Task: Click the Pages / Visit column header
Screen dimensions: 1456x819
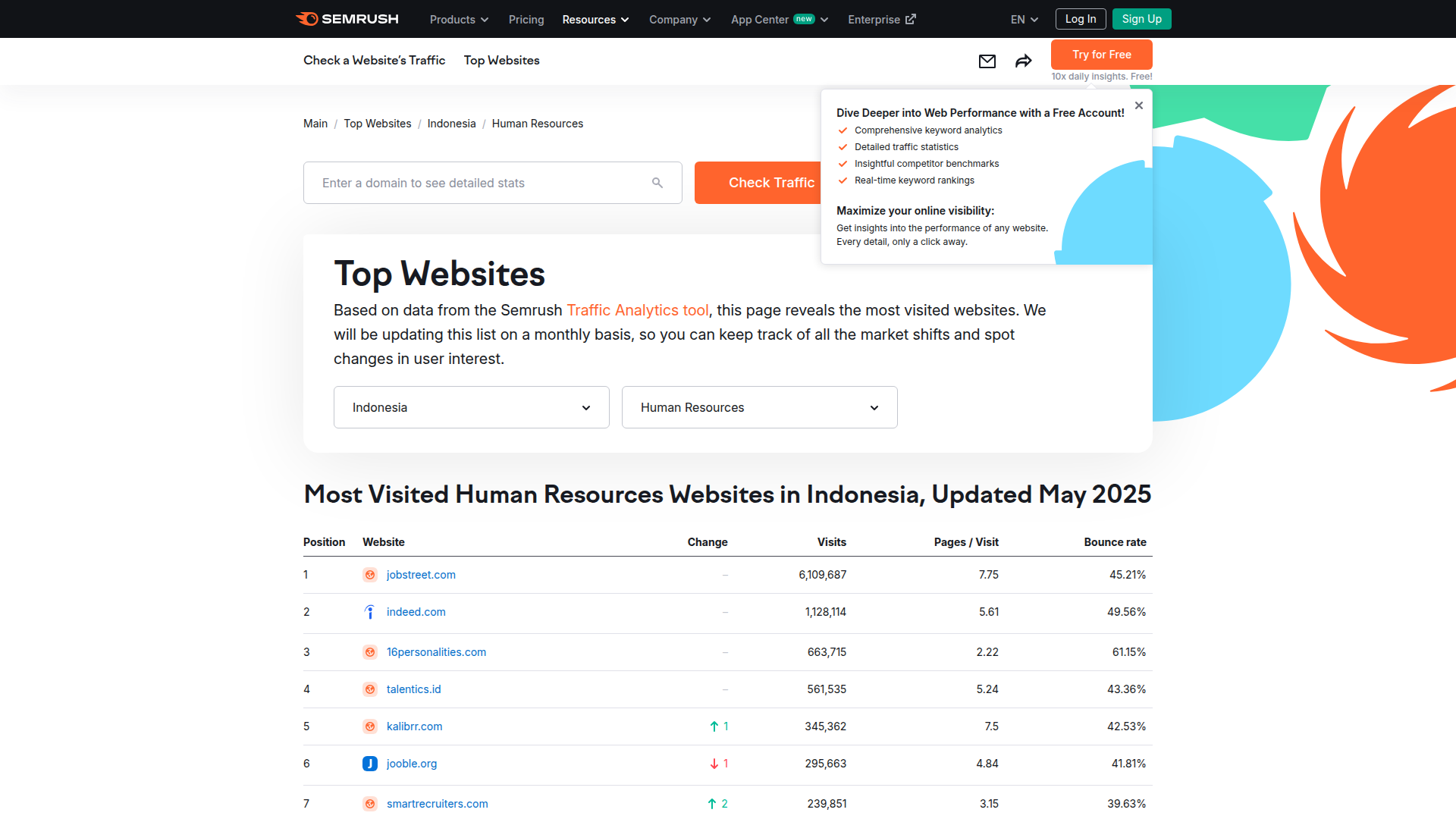Action: tap(966, 542)
